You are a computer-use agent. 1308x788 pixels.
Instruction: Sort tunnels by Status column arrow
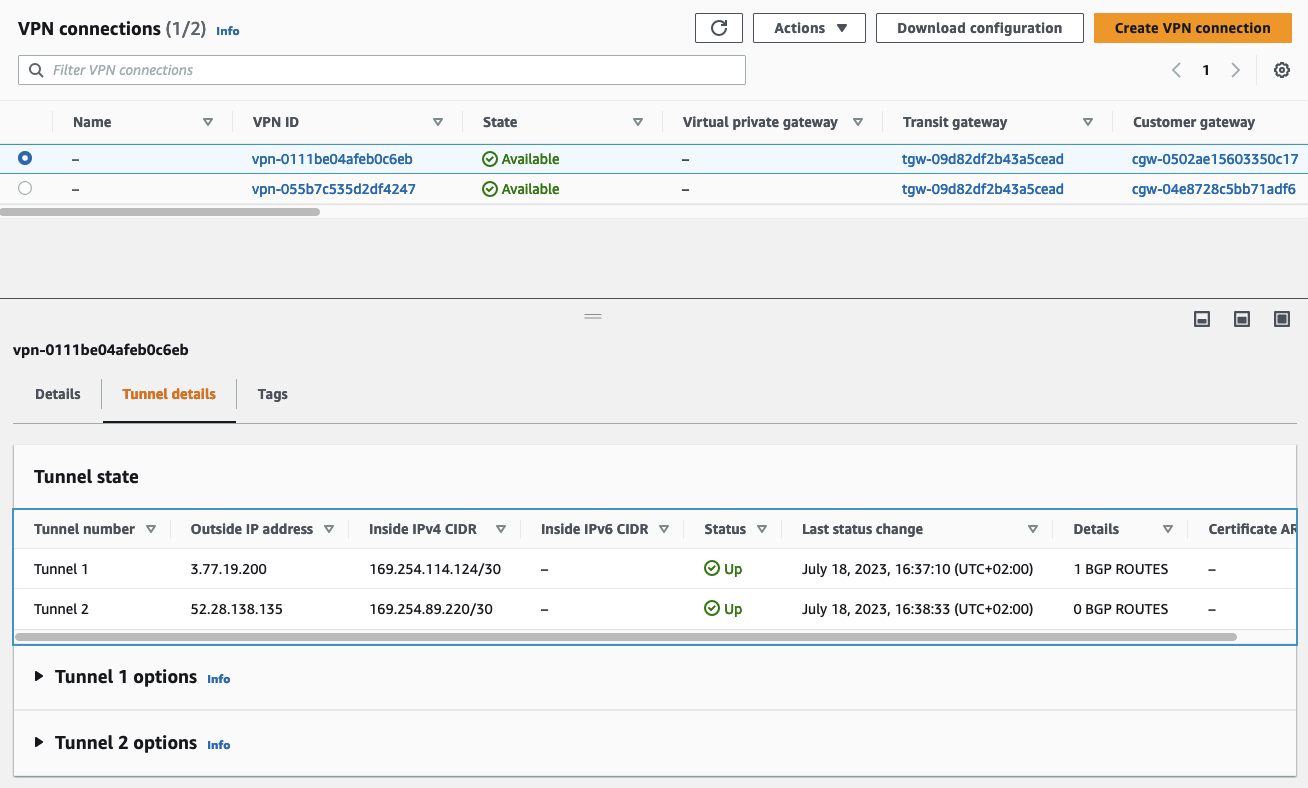point(762,529)
